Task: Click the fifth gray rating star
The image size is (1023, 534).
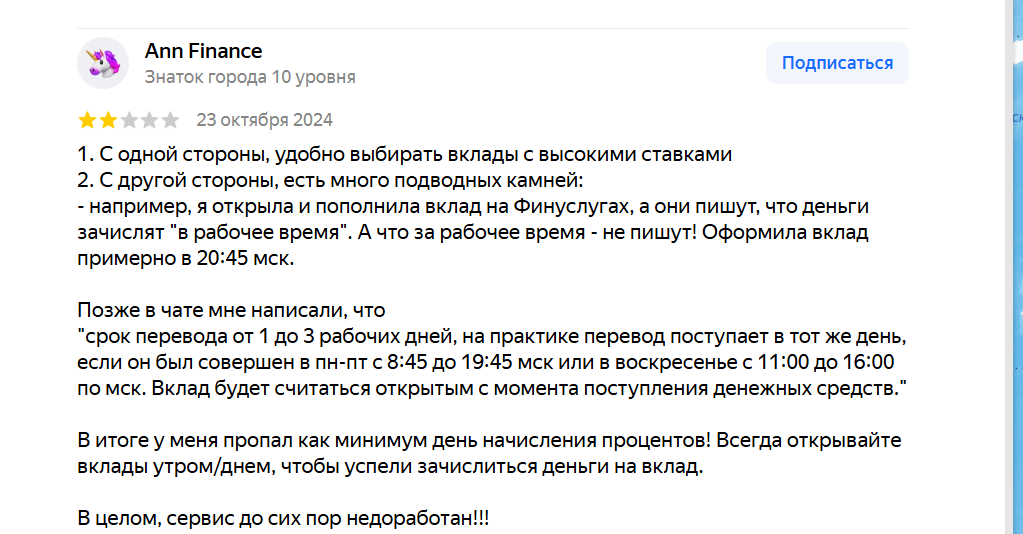Action: pos(171,121)
